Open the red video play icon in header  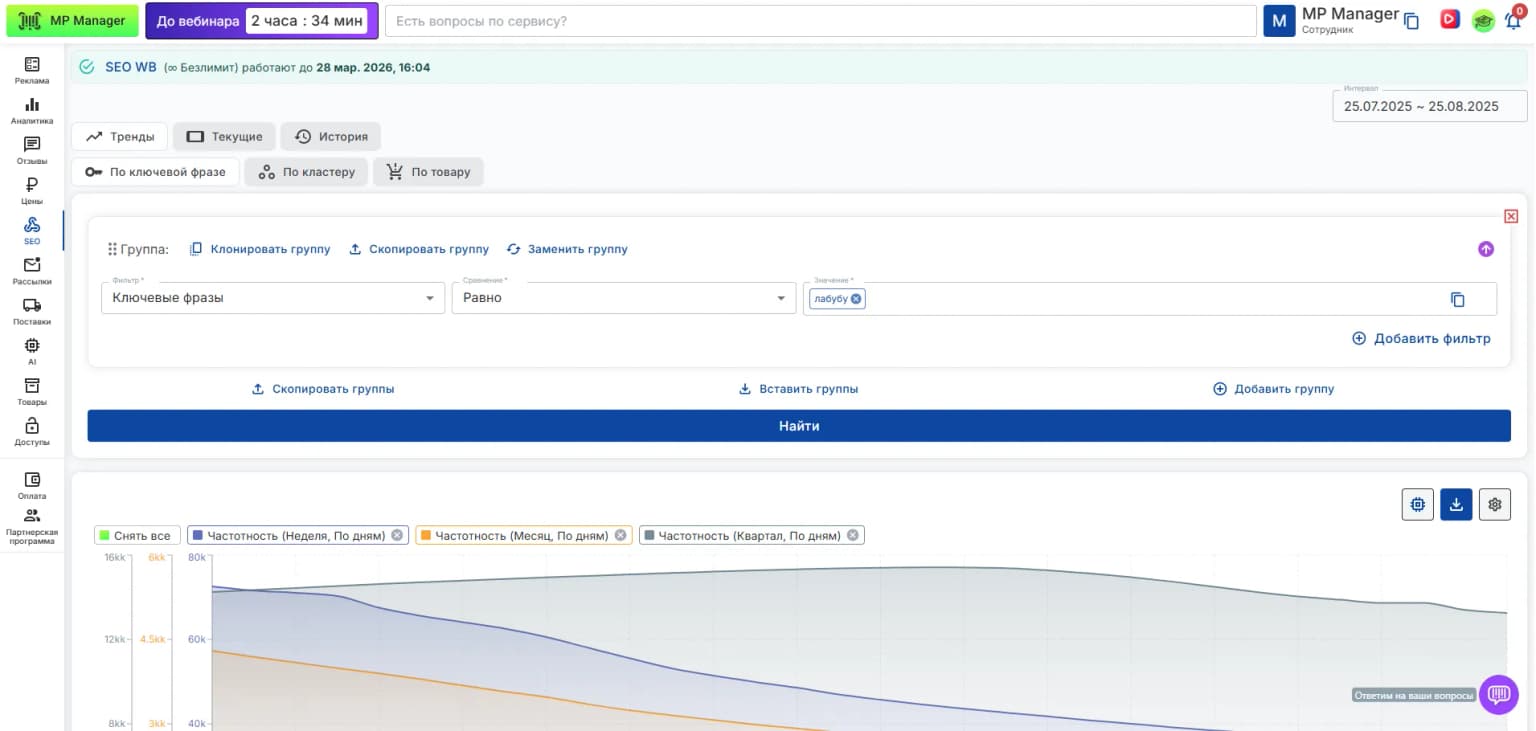pyautogui.click(x=1449, y=19)
